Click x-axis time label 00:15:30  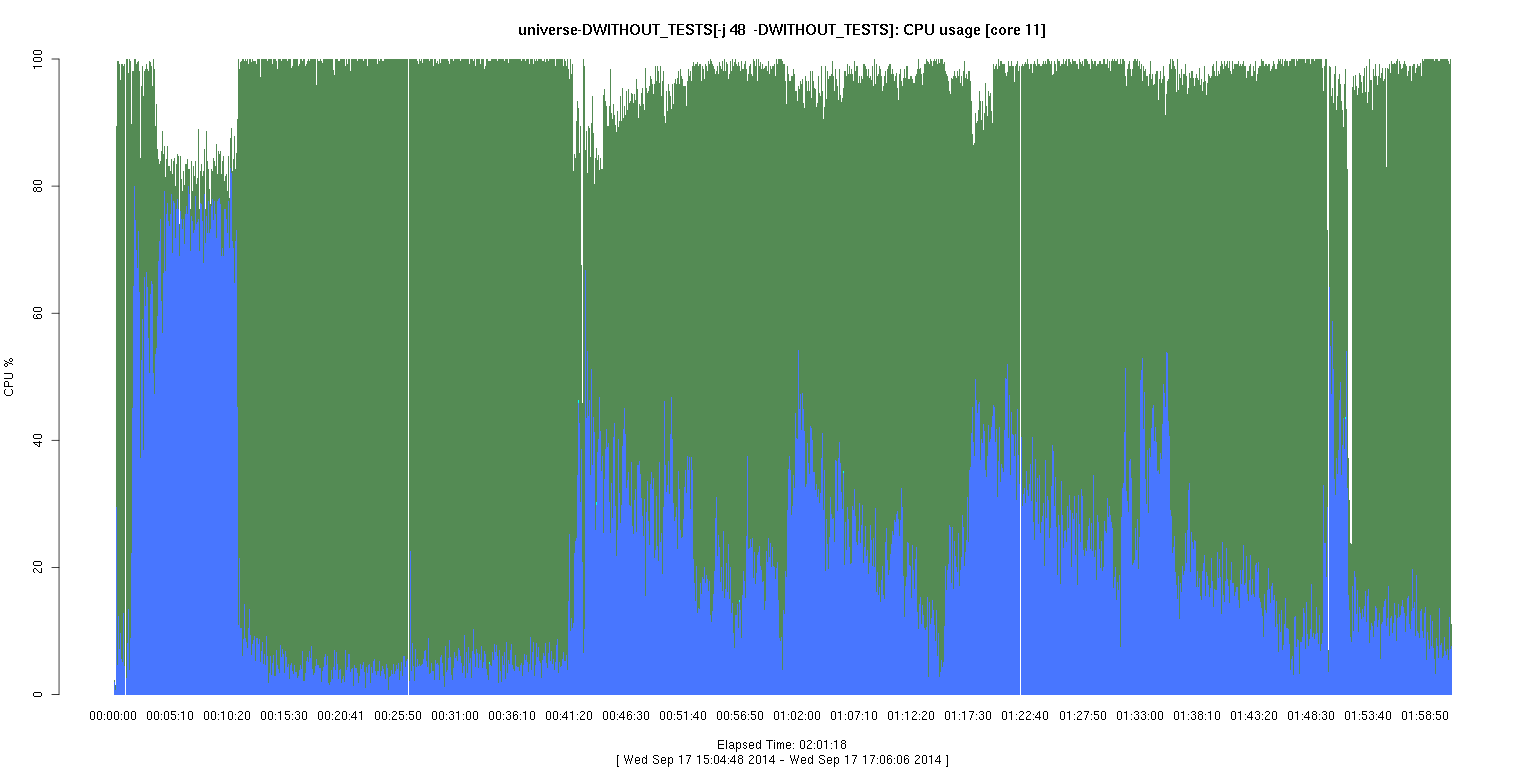(284, 716)
